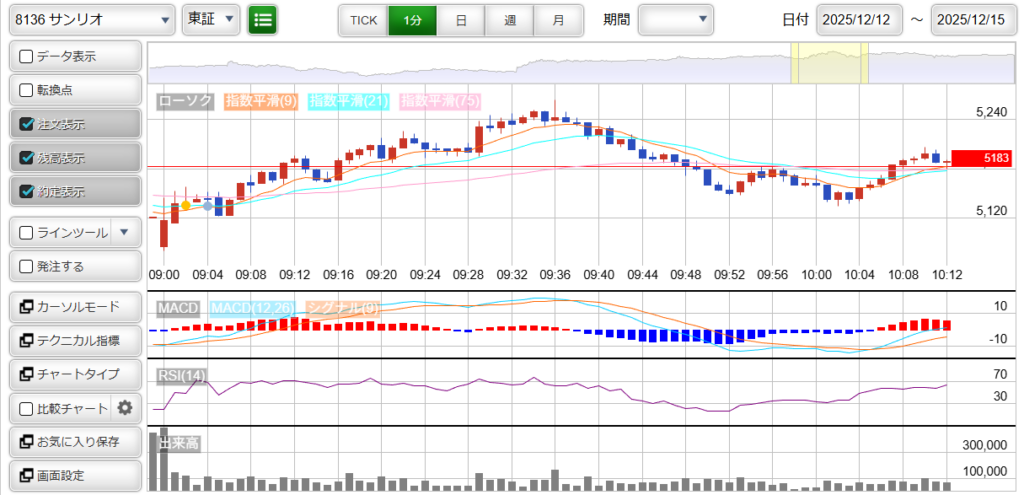
Task: Enable the データ表示 checkbox
Action: 27,57
